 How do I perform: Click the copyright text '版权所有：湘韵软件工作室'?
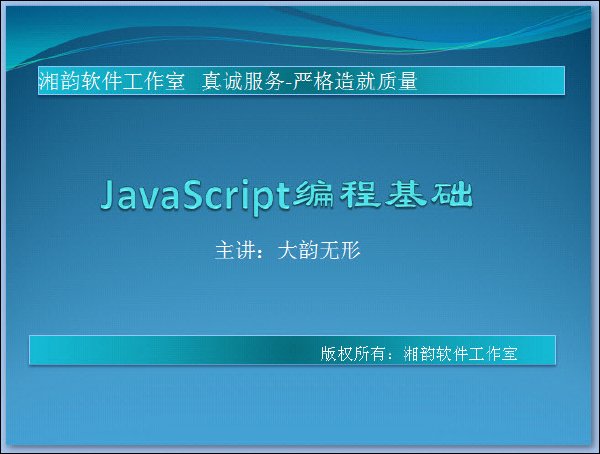click(x=419, y=353)
